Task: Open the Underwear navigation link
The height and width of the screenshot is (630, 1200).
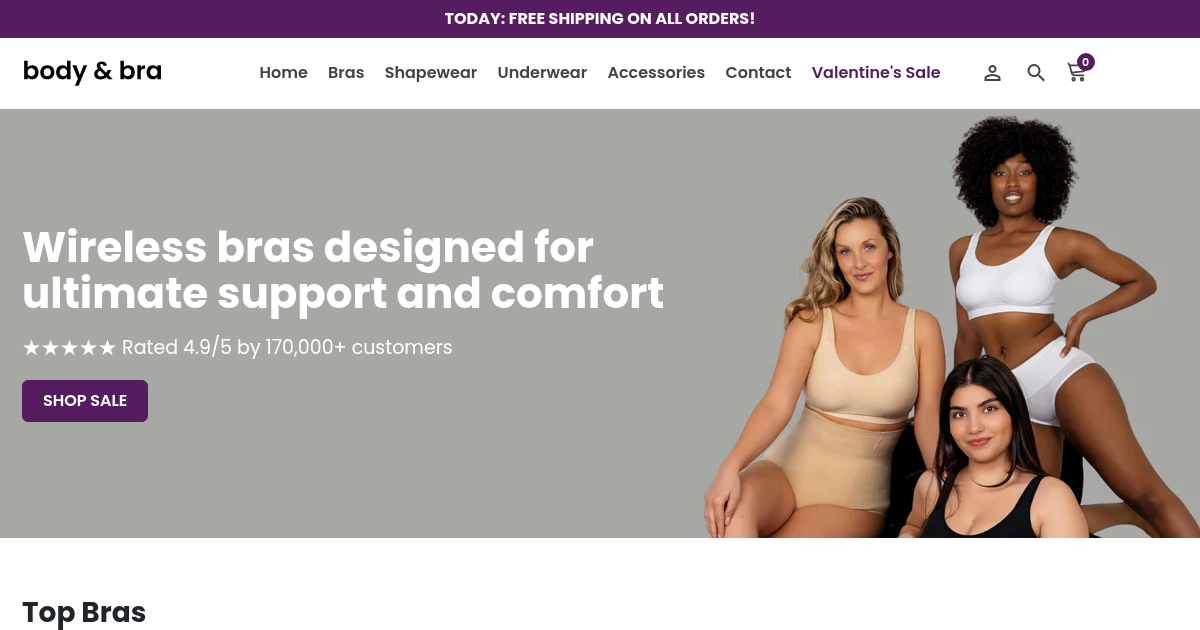Action: (x=542, y=72)
